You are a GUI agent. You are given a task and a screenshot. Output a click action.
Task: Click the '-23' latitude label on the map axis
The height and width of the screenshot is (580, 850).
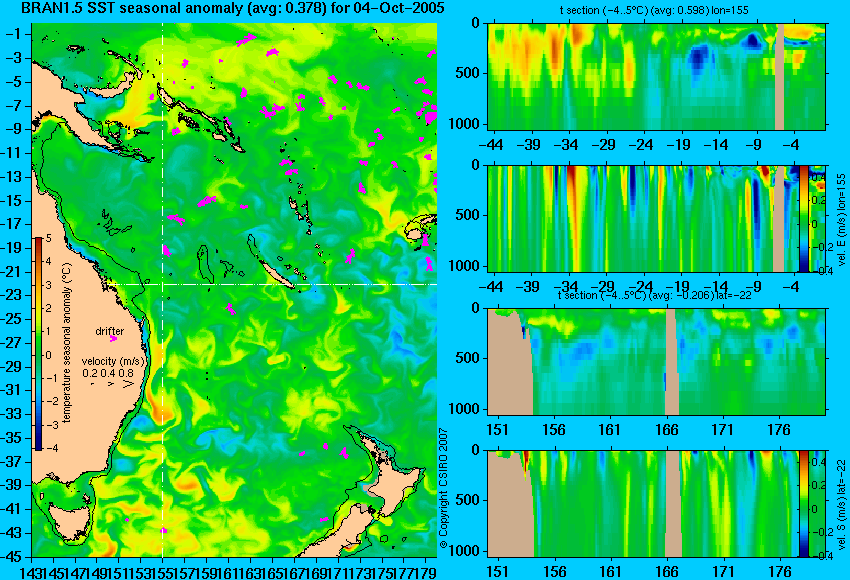click(x=12, y=295)
